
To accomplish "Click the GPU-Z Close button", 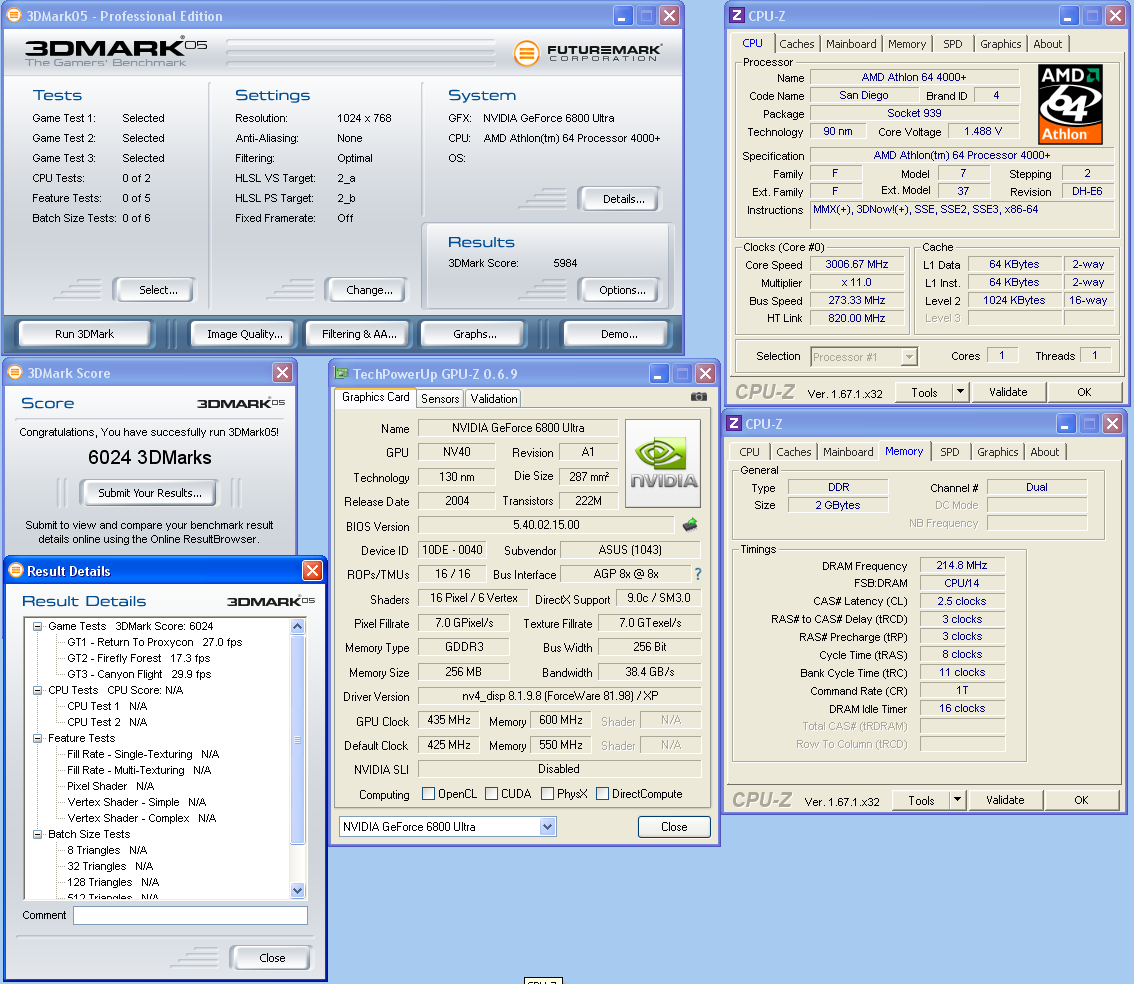I will point(674,826).
